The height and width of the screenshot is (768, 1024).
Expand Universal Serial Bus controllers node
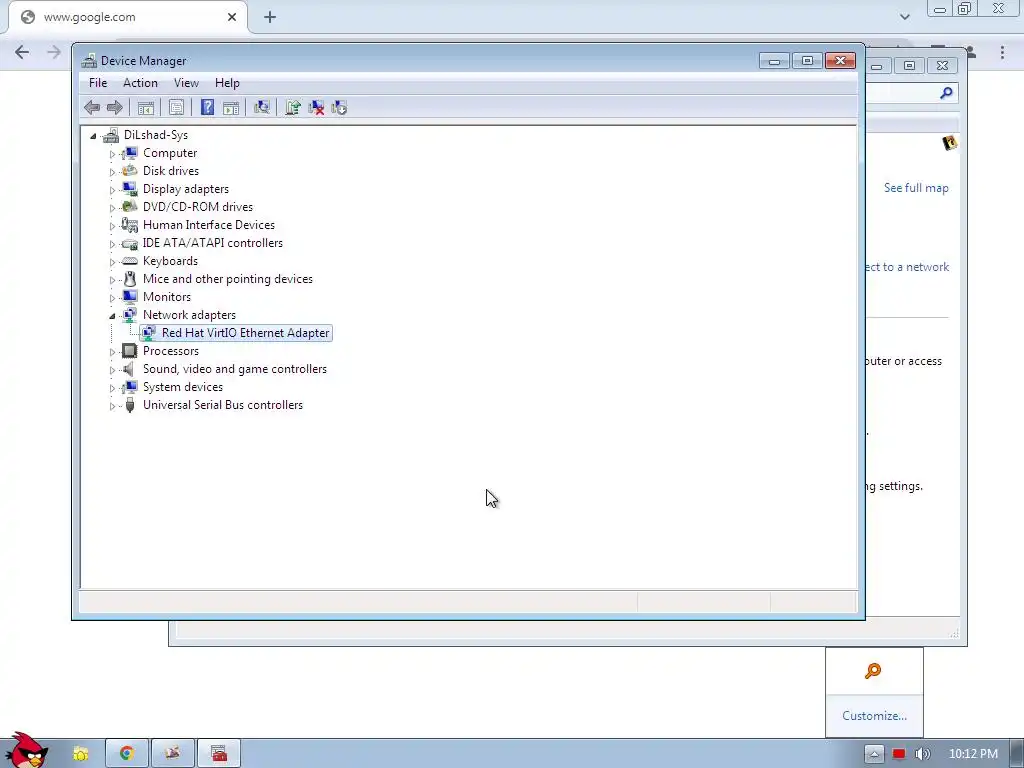(112, 406)
